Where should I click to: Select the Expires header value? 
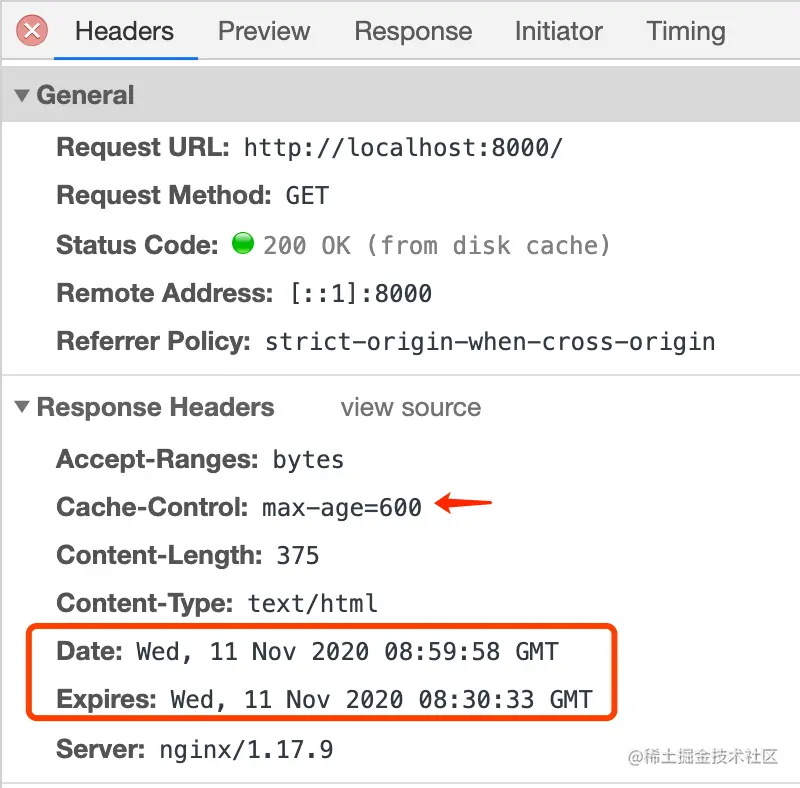click(x=381, y=700)
